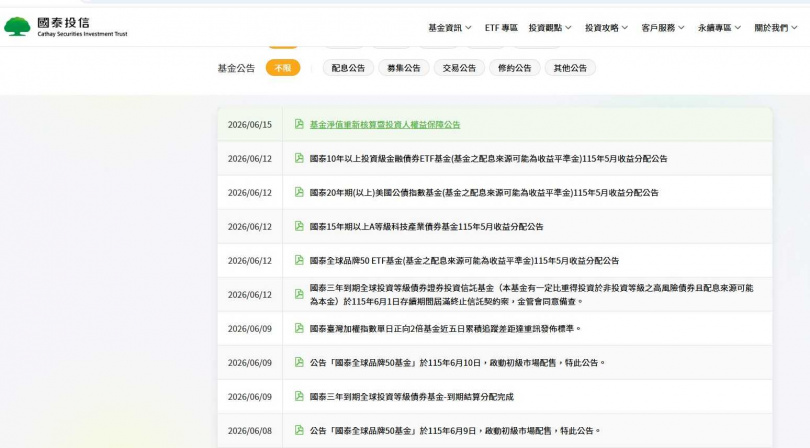Click PDF icon for 國泰15年期以上A等級科技產業 row

tap(299, 226)
